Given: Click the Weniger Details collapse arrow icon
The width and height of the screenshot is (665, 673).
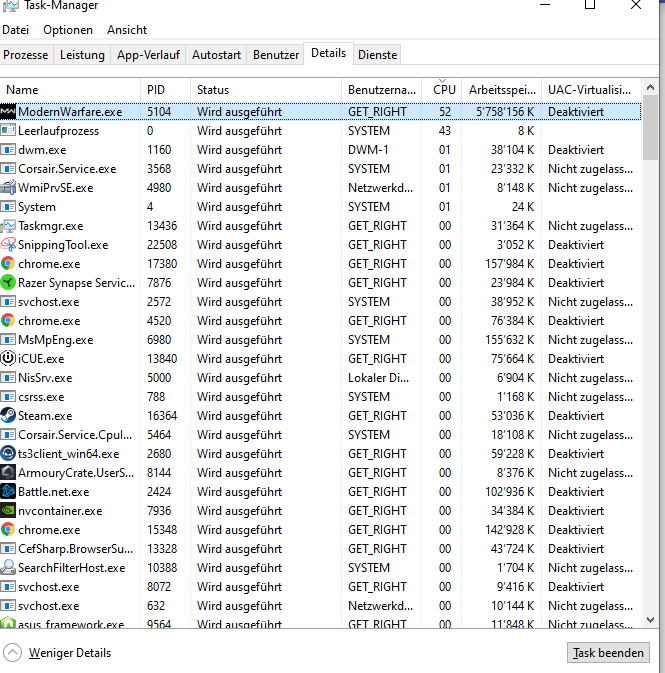Looking at the screenshot, I should pyautogui.click(x=12, y=653).
